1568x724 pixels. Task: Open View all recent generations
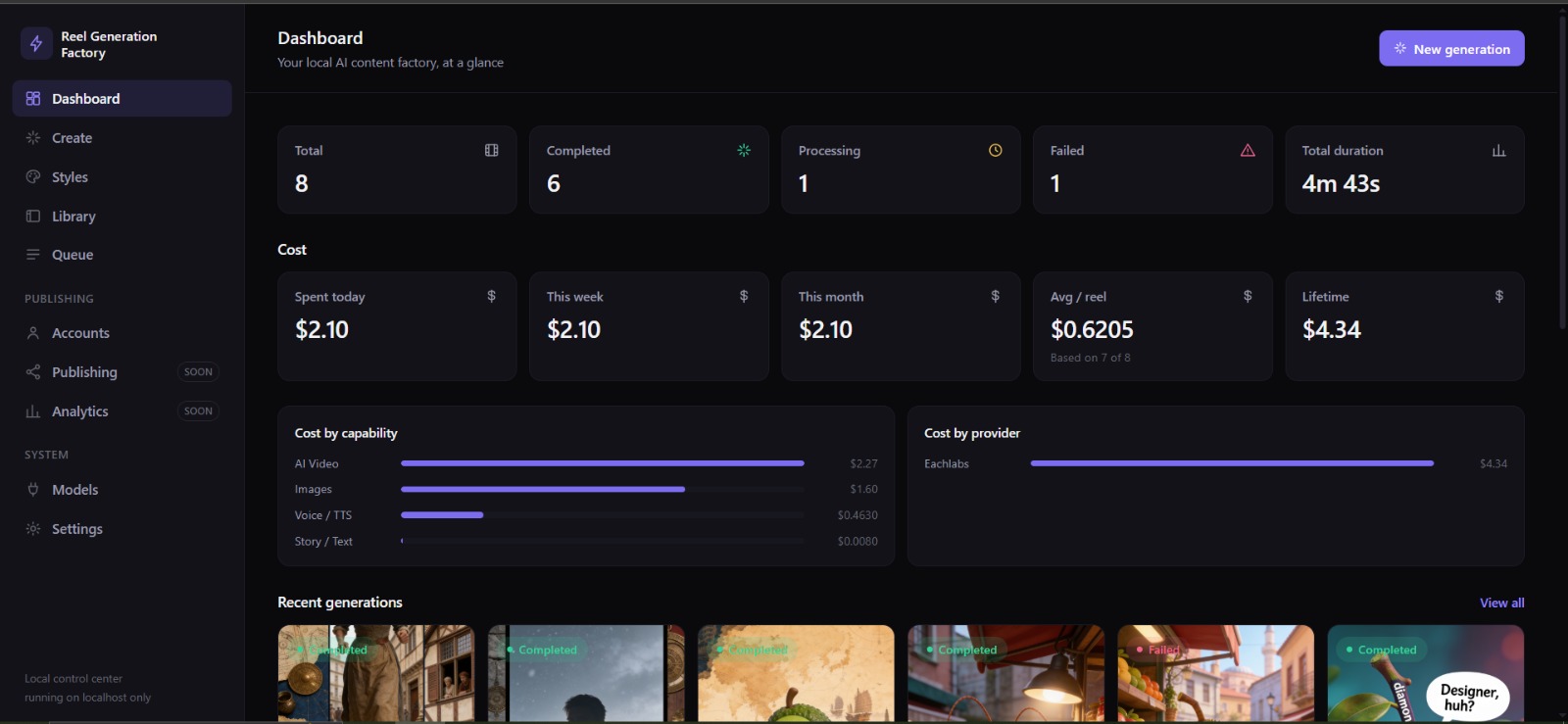tap(1502, 603)
